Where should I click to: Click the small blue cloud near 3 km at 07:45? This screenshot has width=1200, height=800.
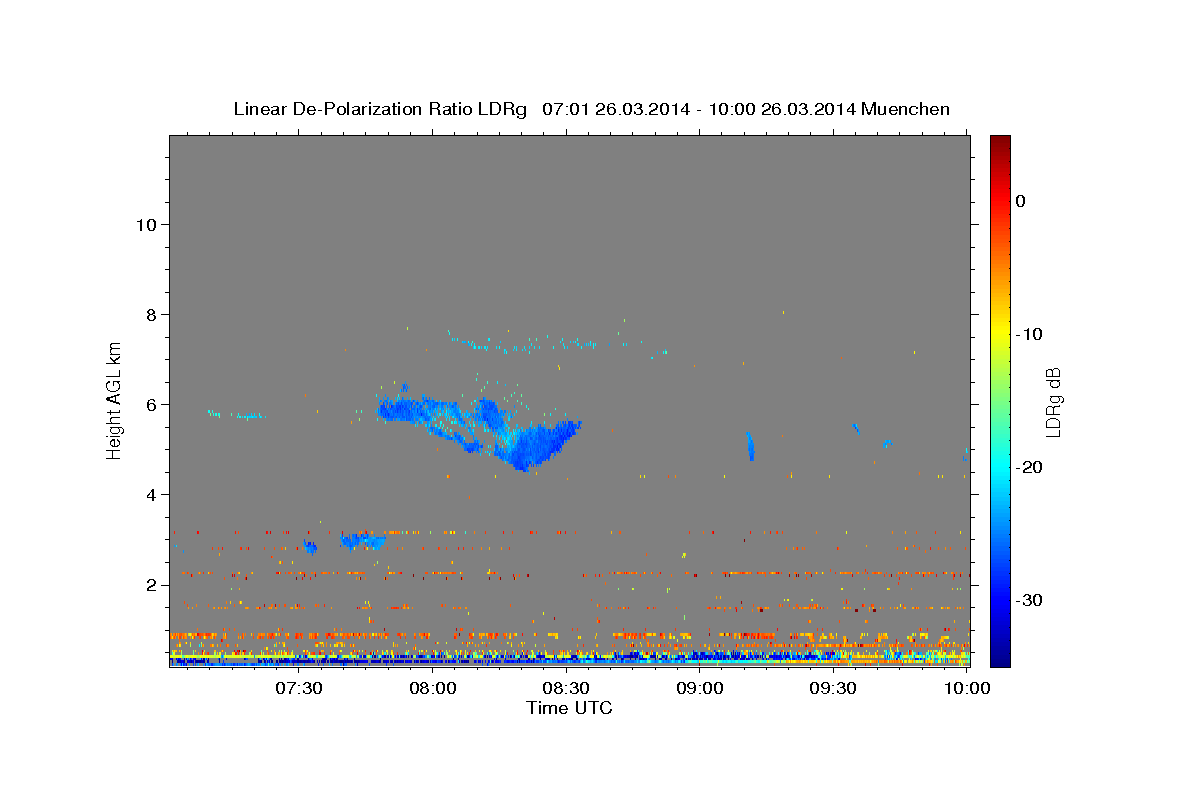coord(362,540)
